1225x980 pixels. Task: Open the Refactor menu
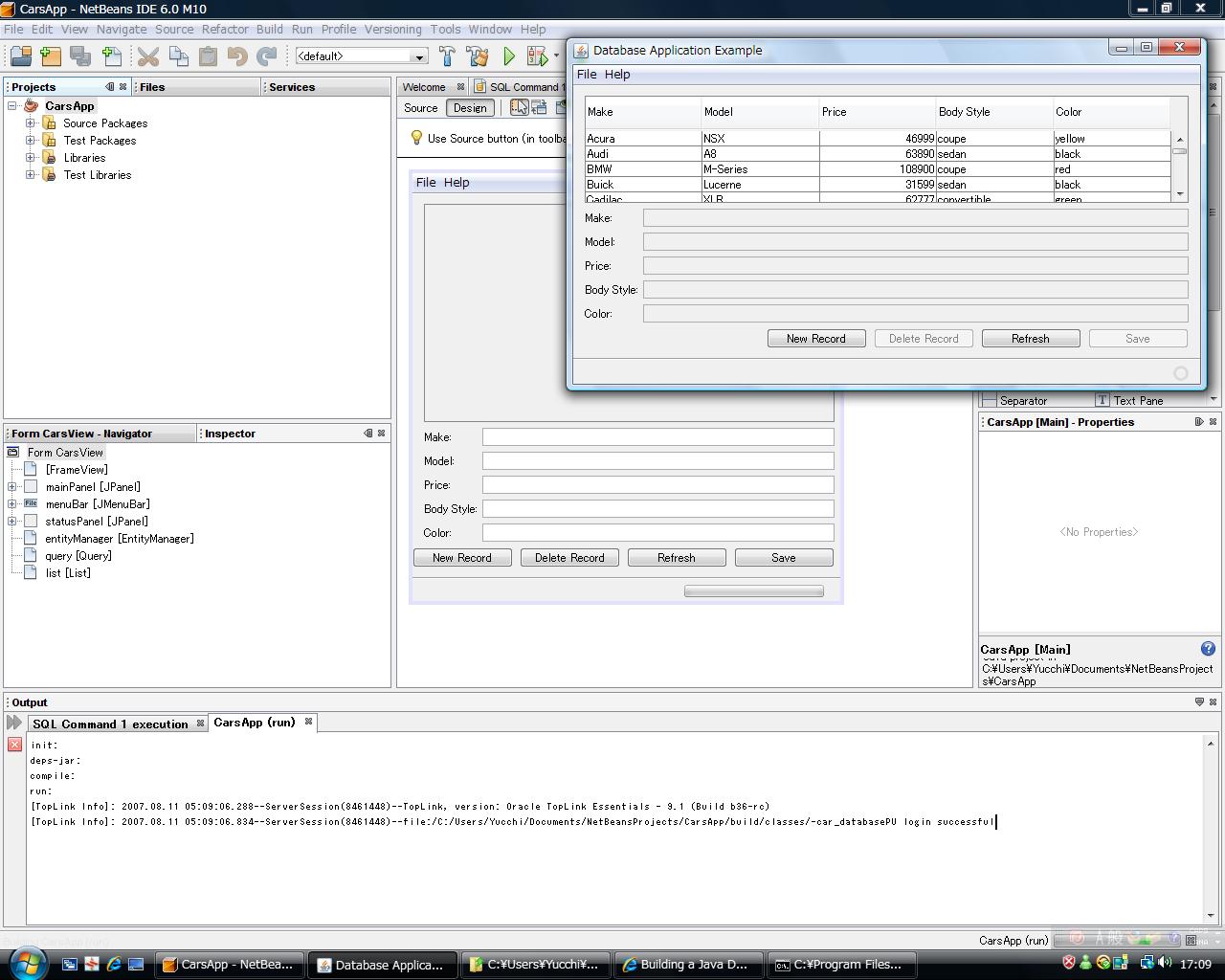click(x=225, y=30)
